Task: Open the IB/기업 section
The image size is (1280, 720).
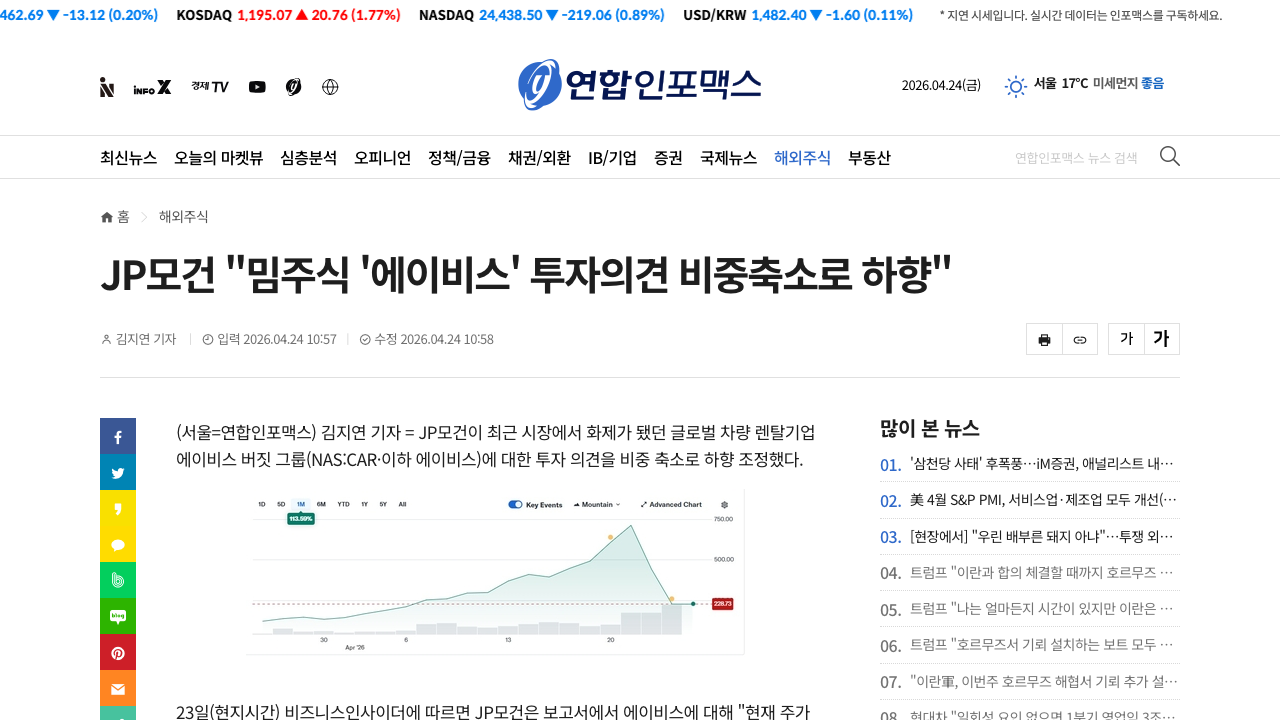Action: click(612, 158)
